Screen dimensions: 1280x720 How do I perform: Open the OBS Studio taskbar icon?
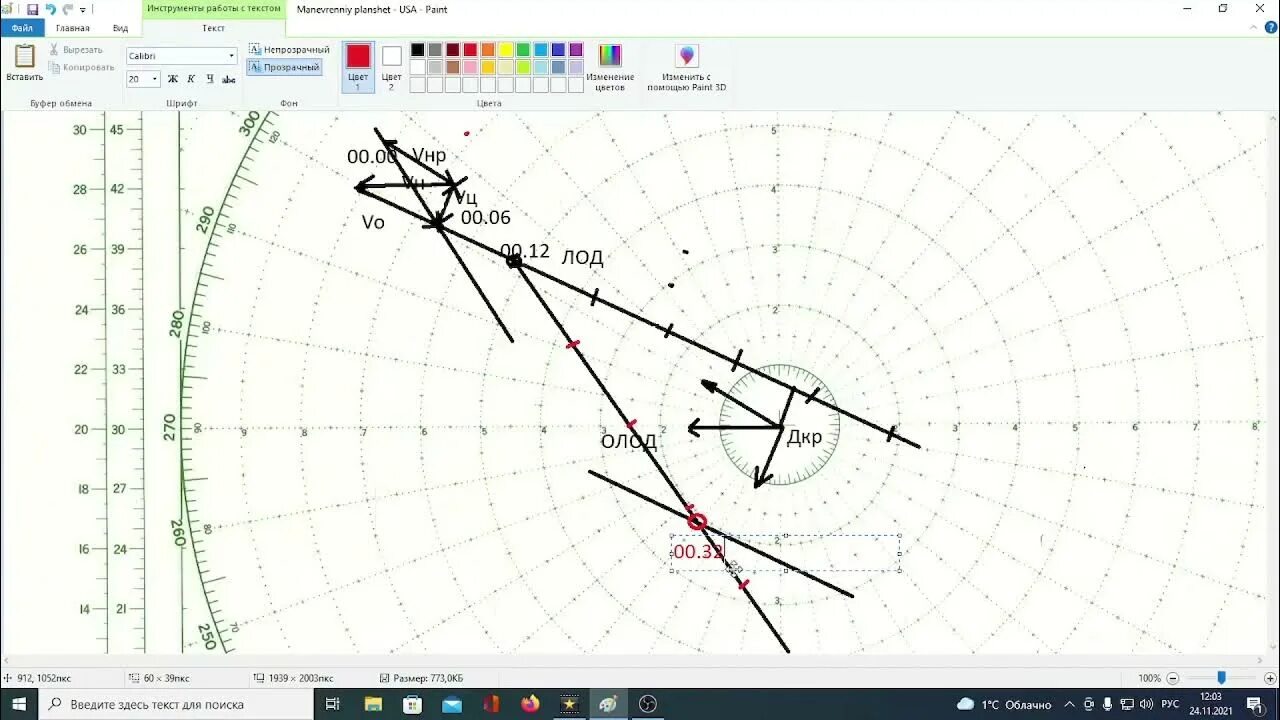point(648,704)
